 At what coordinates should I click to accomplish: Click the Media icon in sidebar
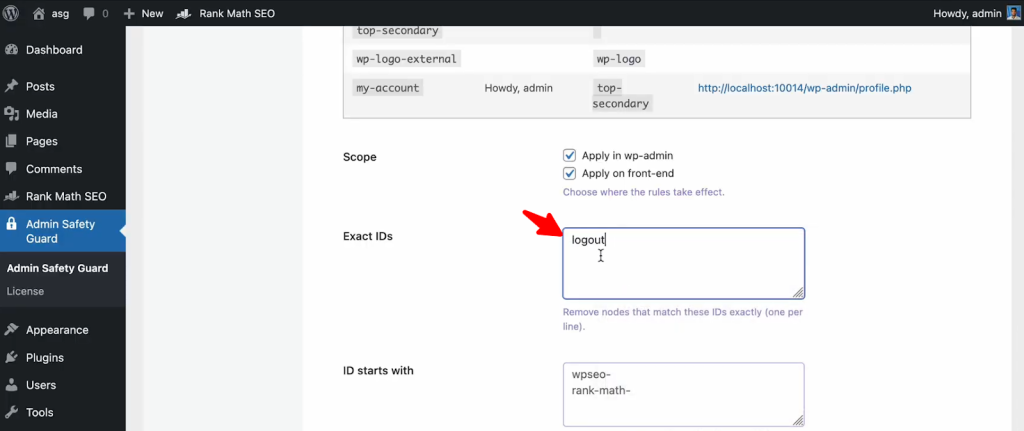click(x=12, y=114)
